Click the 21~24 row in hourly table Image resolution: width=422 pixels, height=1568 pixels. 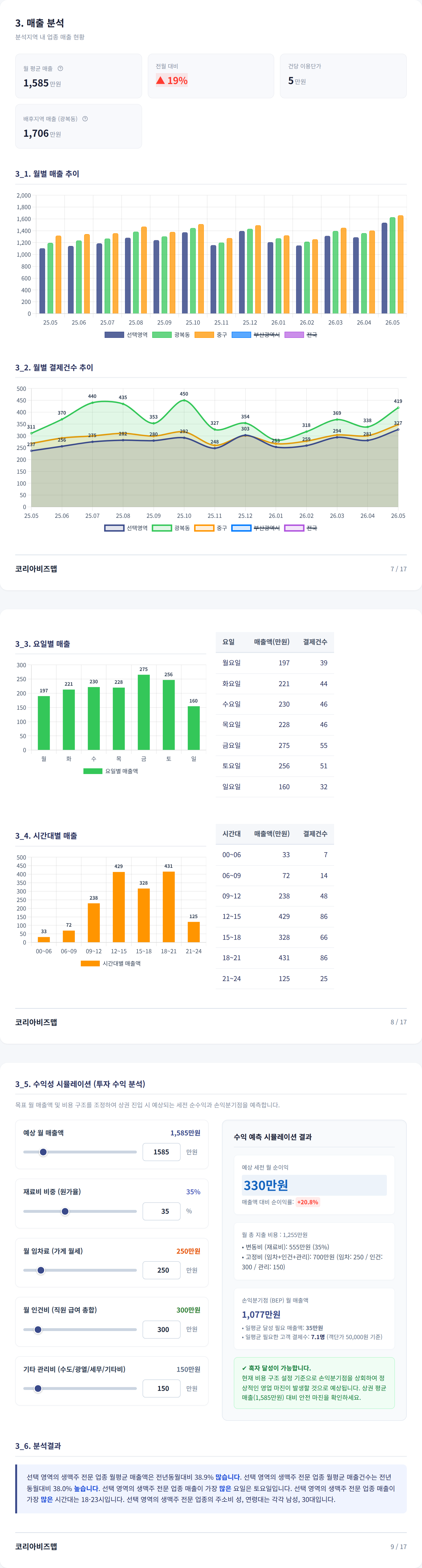click(x=275, y=979)
